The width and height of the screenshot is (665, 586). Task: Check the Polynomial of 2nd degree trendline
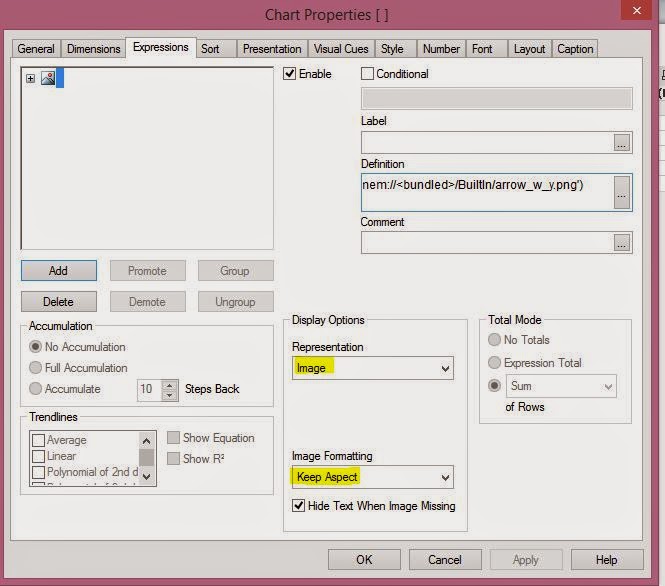[39, 472]
